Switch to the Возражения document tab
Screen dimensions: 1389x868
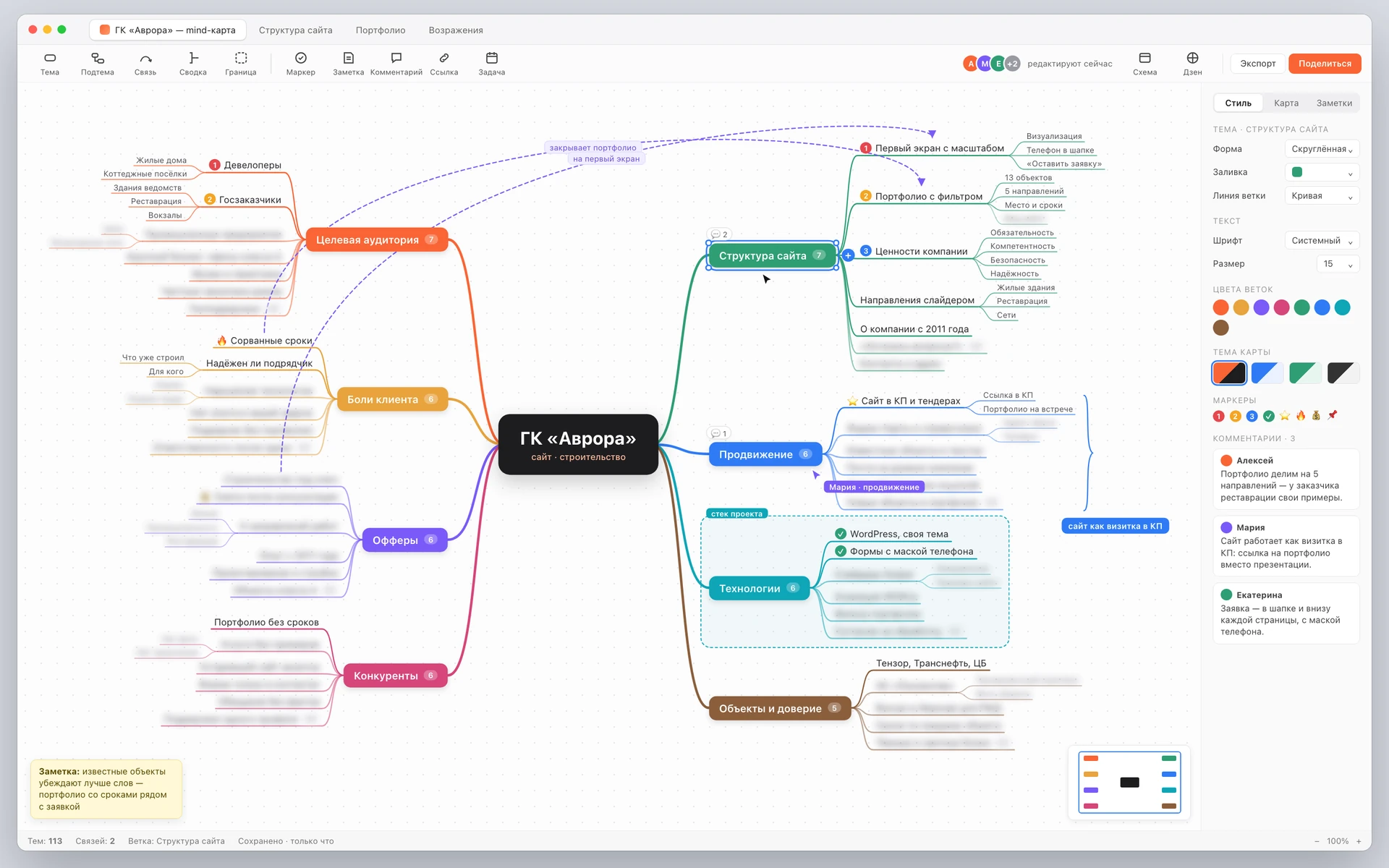pos(456,30)
